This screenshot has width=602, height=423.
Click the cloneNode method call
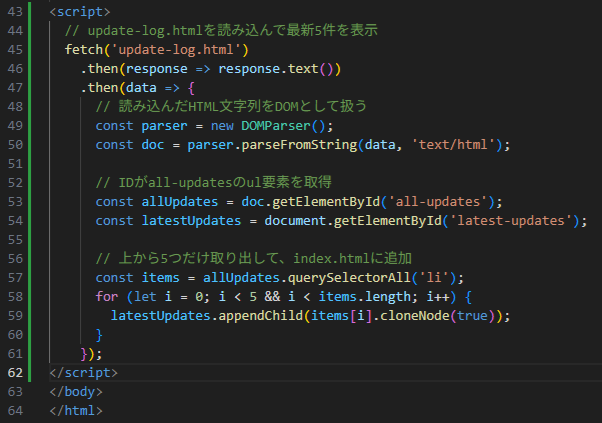[414, 316]
